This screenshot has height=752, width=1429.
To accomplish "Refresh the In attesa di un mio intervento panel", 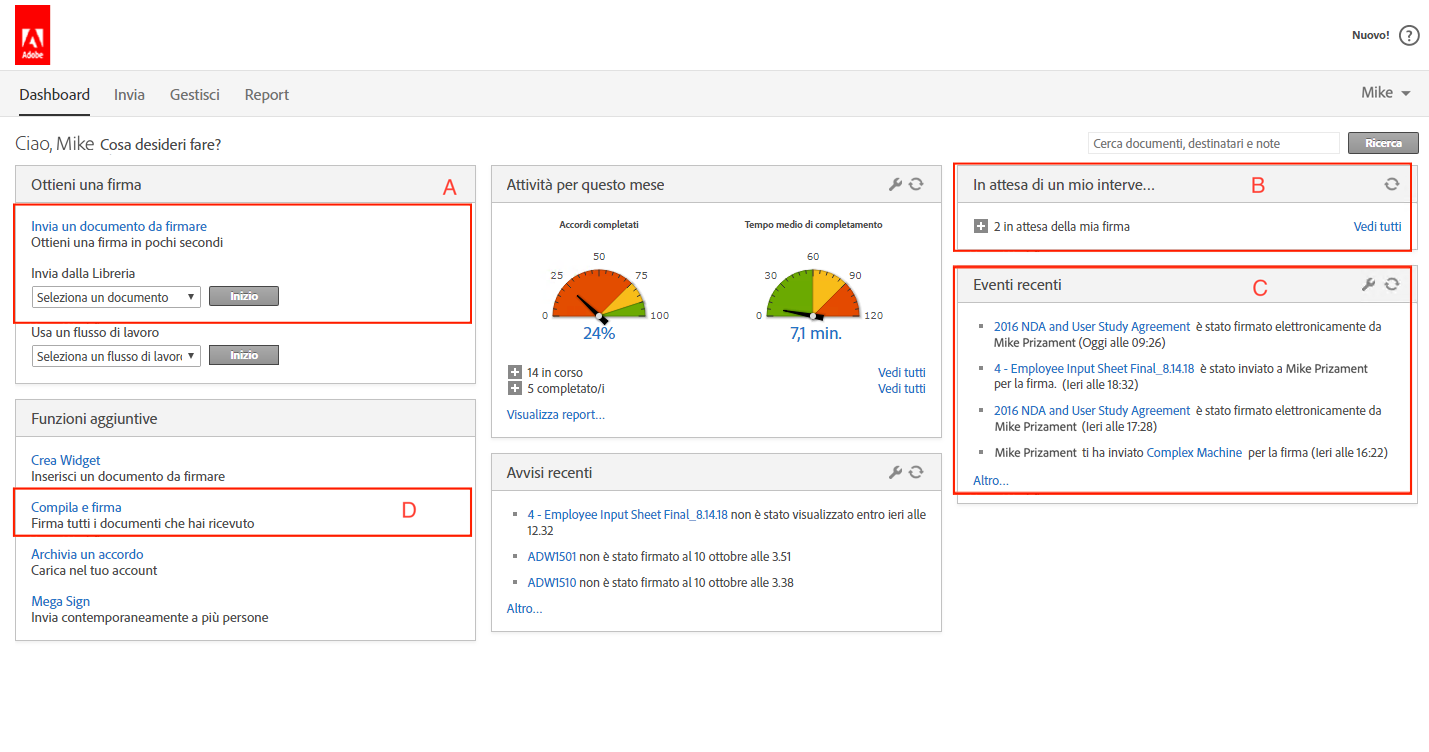I will tap(1391, 184).
